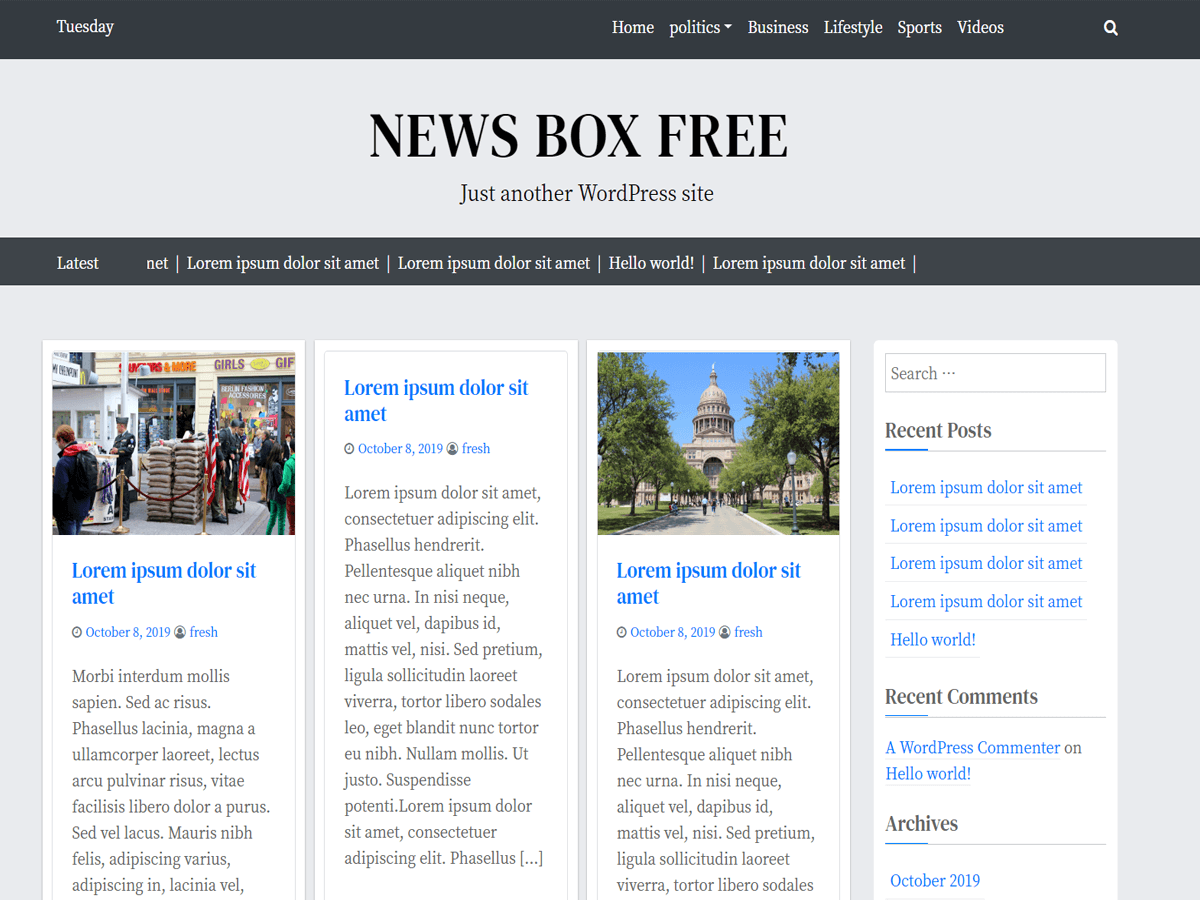1200x900 pixels.
Task: Open the Home menu item
Action: pyautogui.click(x=632, y=27)
